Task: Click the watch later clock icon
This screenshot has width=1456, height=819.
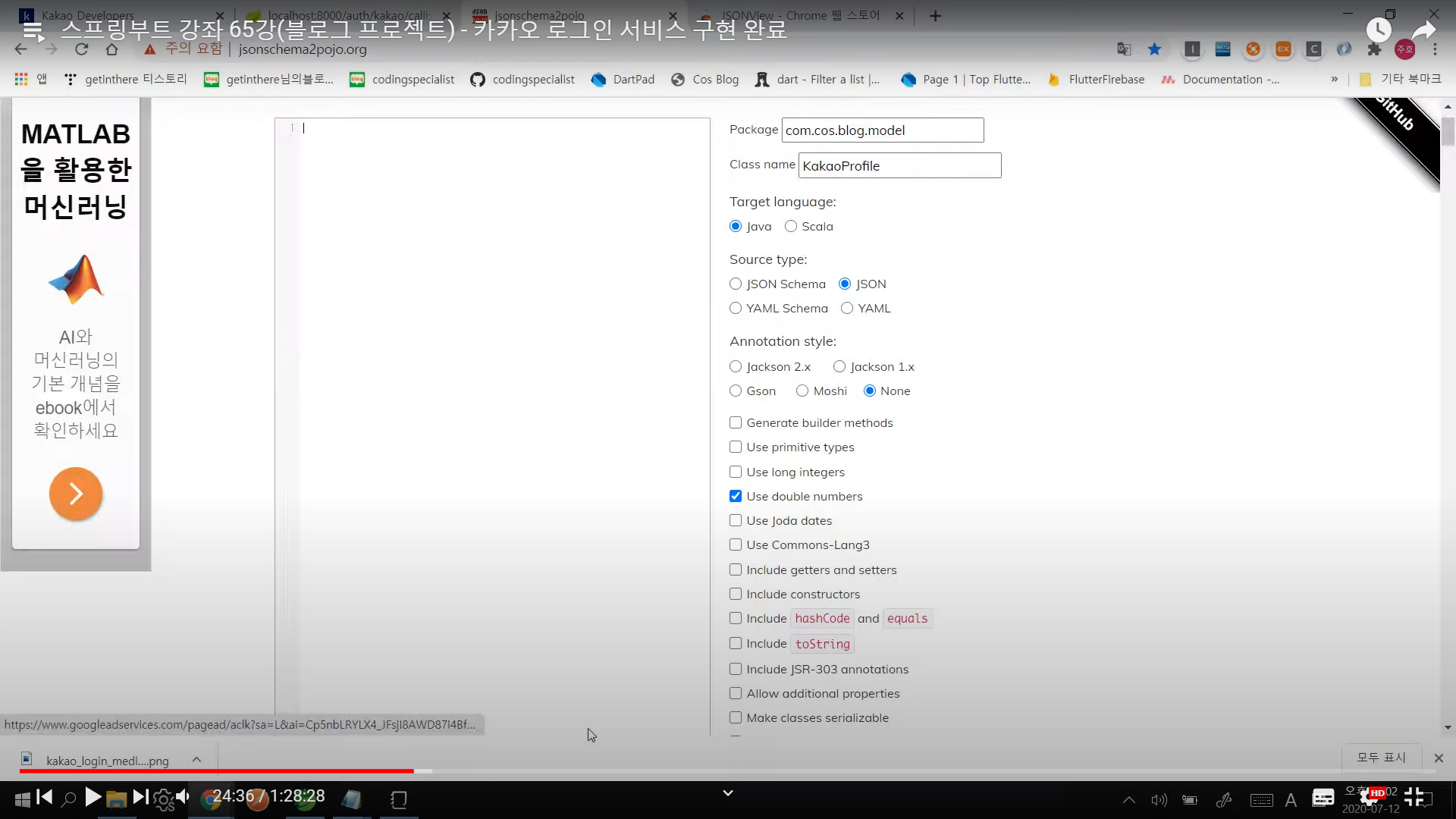Action: (x=1378, y=30)
